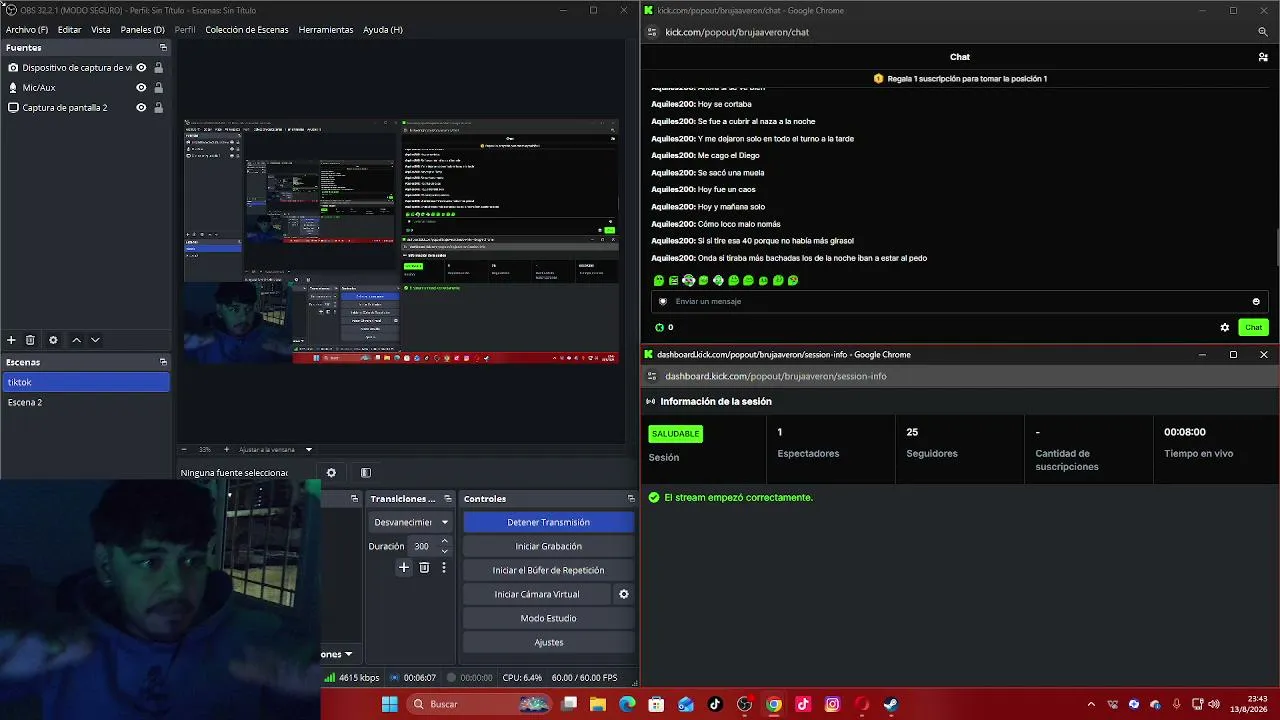The height and width of the screenshot is (720, 1280).
Task: Open Steam from the taskbar
Action: (890, 704)
